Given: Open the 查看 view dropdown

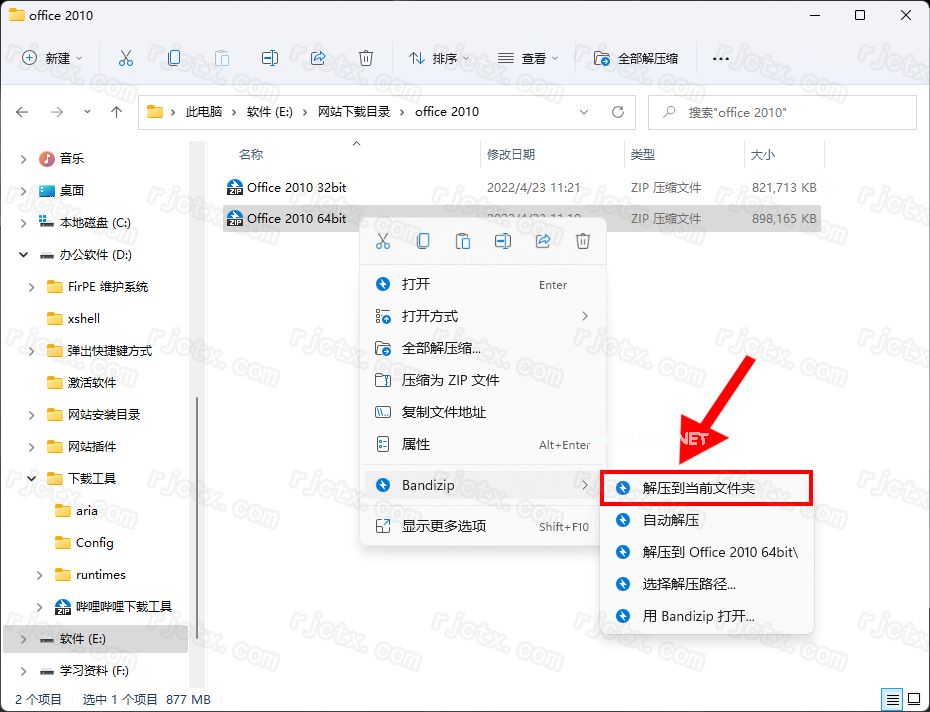Looking at the screenshot, I should 530,58.
